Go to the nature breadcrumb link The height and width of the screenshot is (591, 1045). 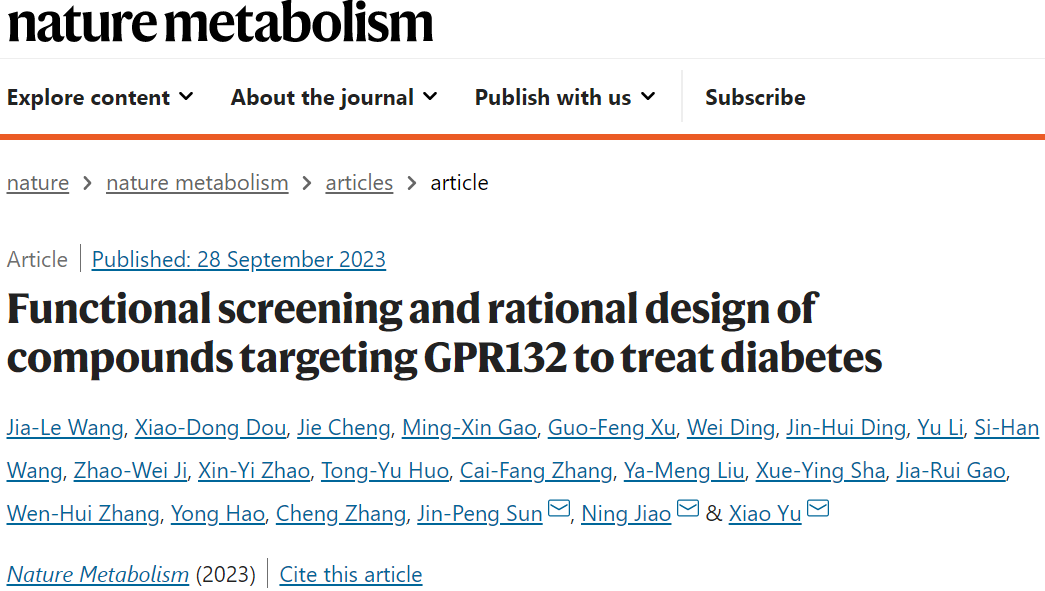tap(38, 183)
